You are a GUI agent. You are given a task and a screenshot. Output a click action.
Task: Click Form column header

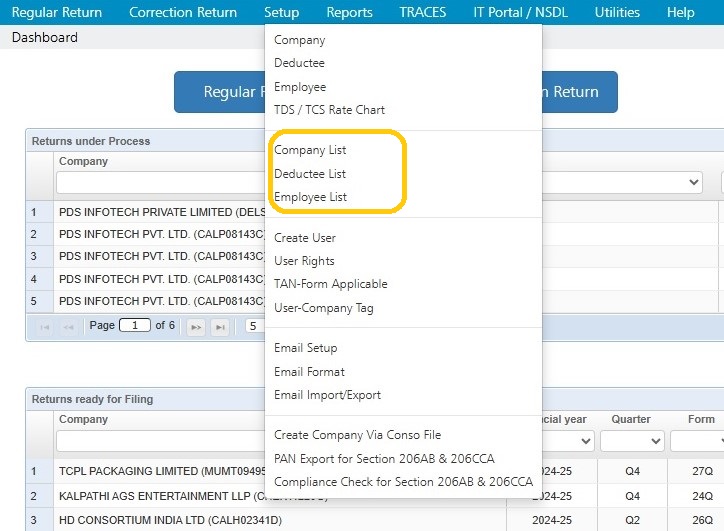pyautogui.click(x=701, y=419)
